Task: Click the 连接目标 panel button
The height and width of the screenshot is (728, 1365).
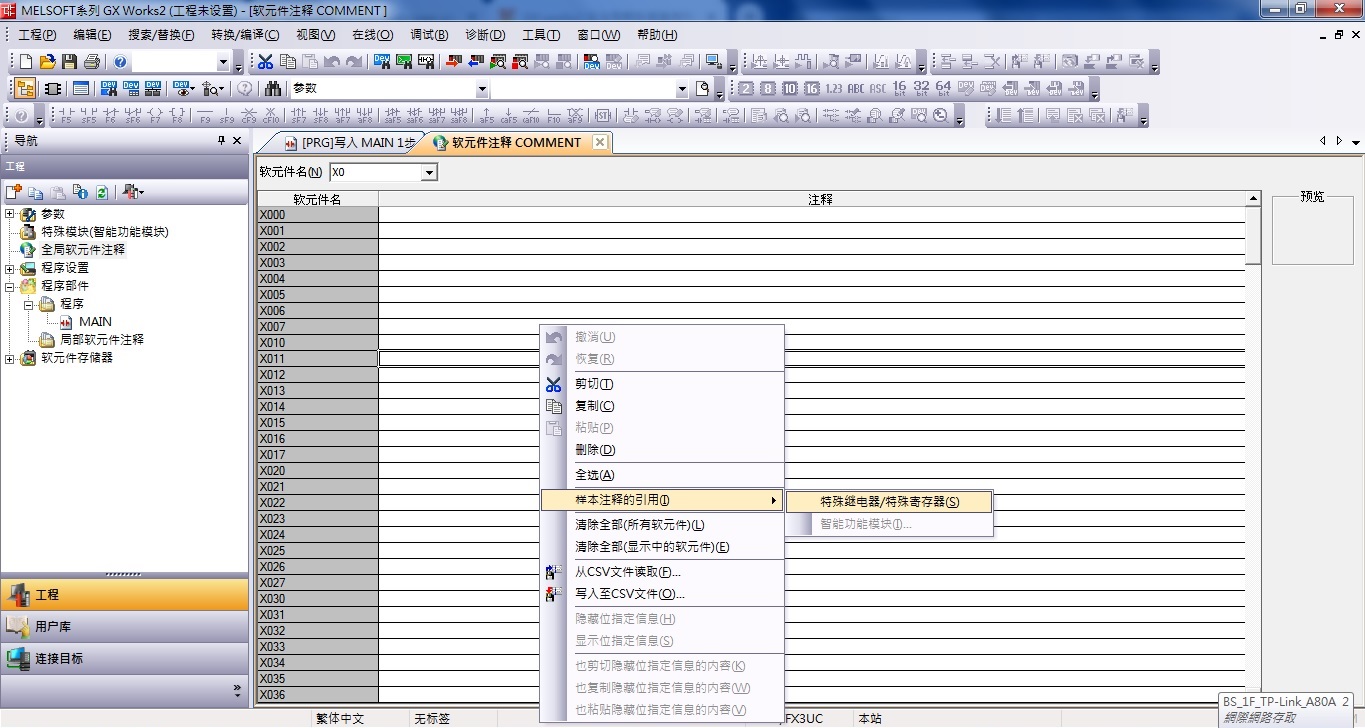Action: pyautogui.click(x=124, y=659)
